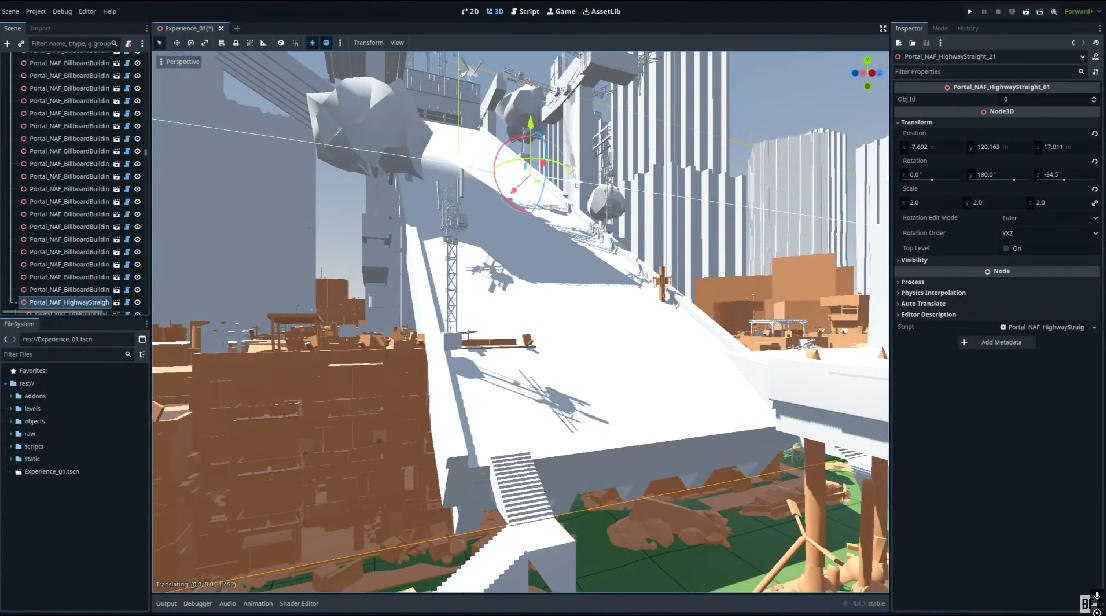
Task: Open the Script property dropdown
Action: click(x=1095, y=327)
